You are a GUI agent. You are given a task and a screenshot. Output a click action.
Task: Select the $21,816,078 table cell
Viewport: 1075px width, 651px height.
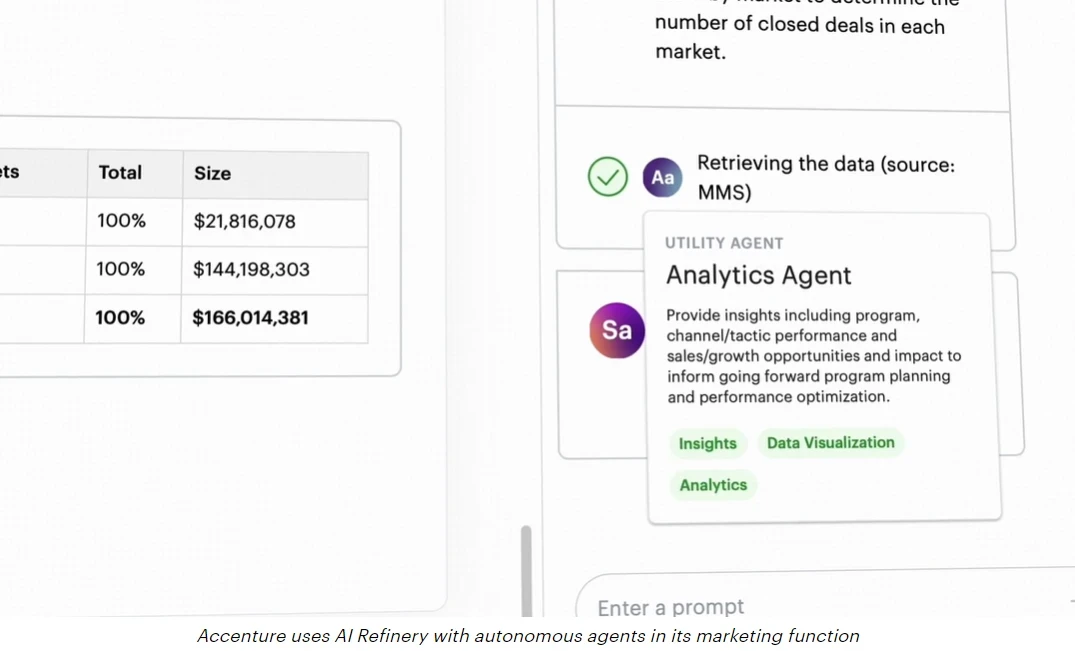click(244, 221)
